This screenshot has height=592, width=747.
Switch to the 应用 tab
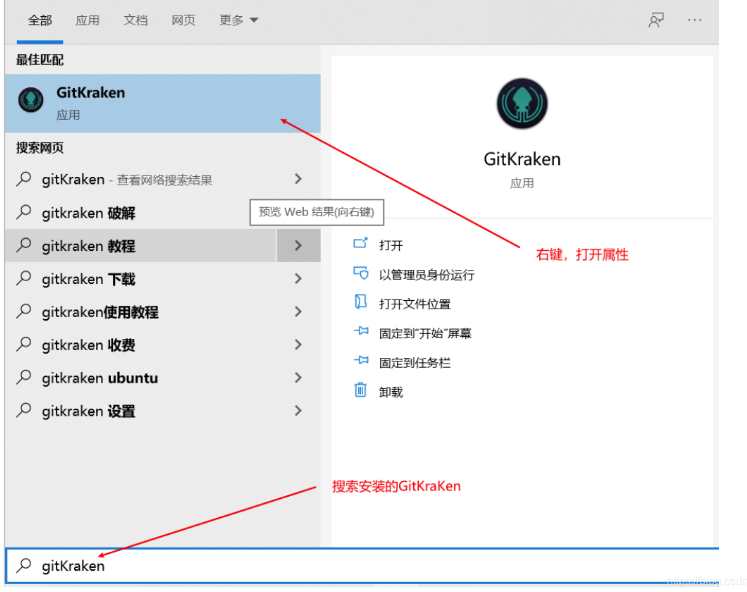click(x=88, y=20)
